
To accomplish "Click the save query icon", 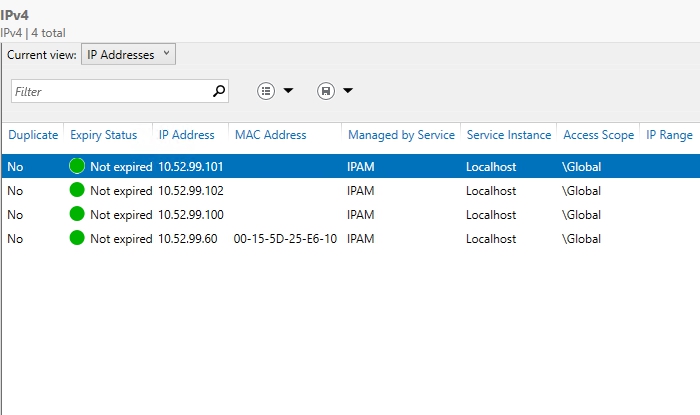I will 326,91.
